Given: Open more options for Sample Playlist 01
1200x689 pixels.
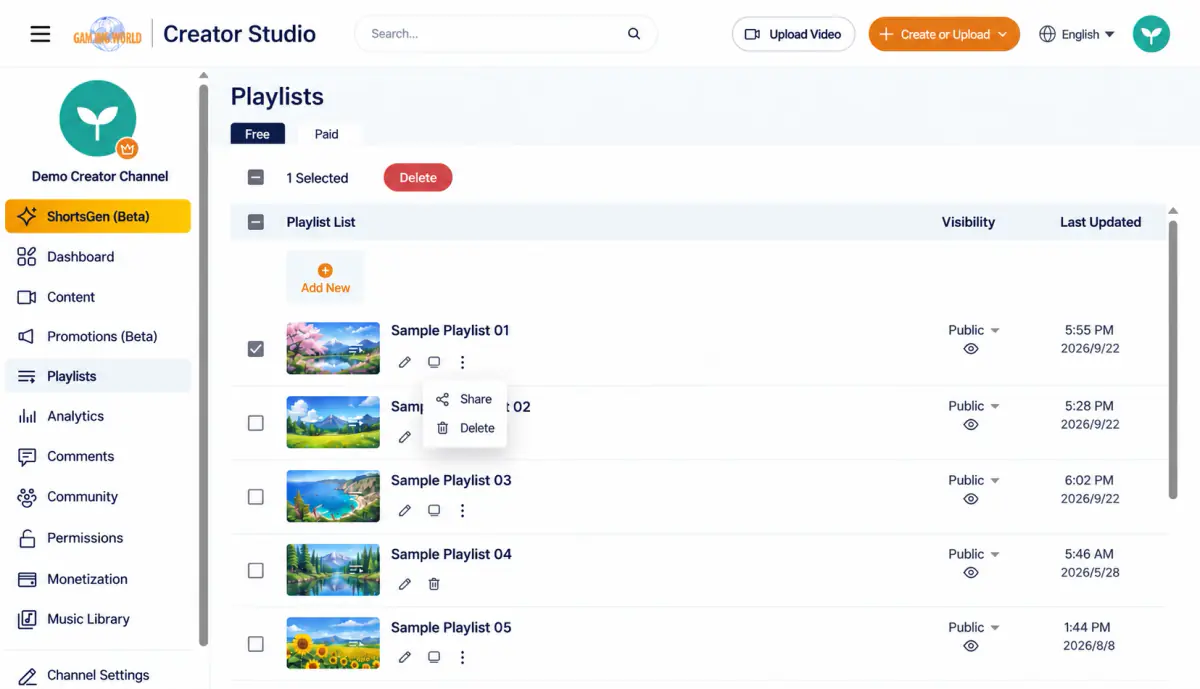Looking at the screenshot, I should [462, 362].
